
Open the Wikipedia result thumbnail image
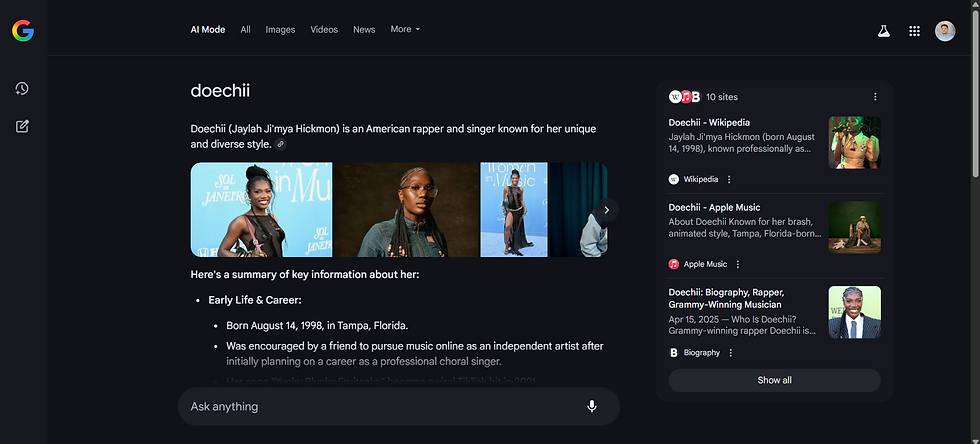click(x=854, y=143)
